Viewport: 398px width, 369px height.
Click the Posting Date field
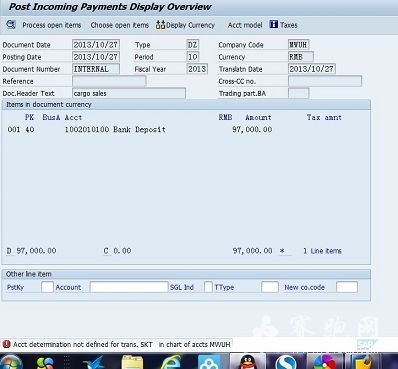tap(96, 57)
